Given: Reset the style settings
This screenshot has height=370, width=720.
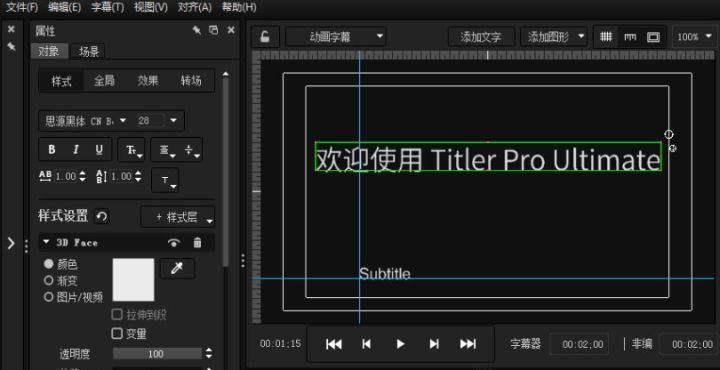Looking at the screenshot, I should pyautogui.click(x=101, y=216).
